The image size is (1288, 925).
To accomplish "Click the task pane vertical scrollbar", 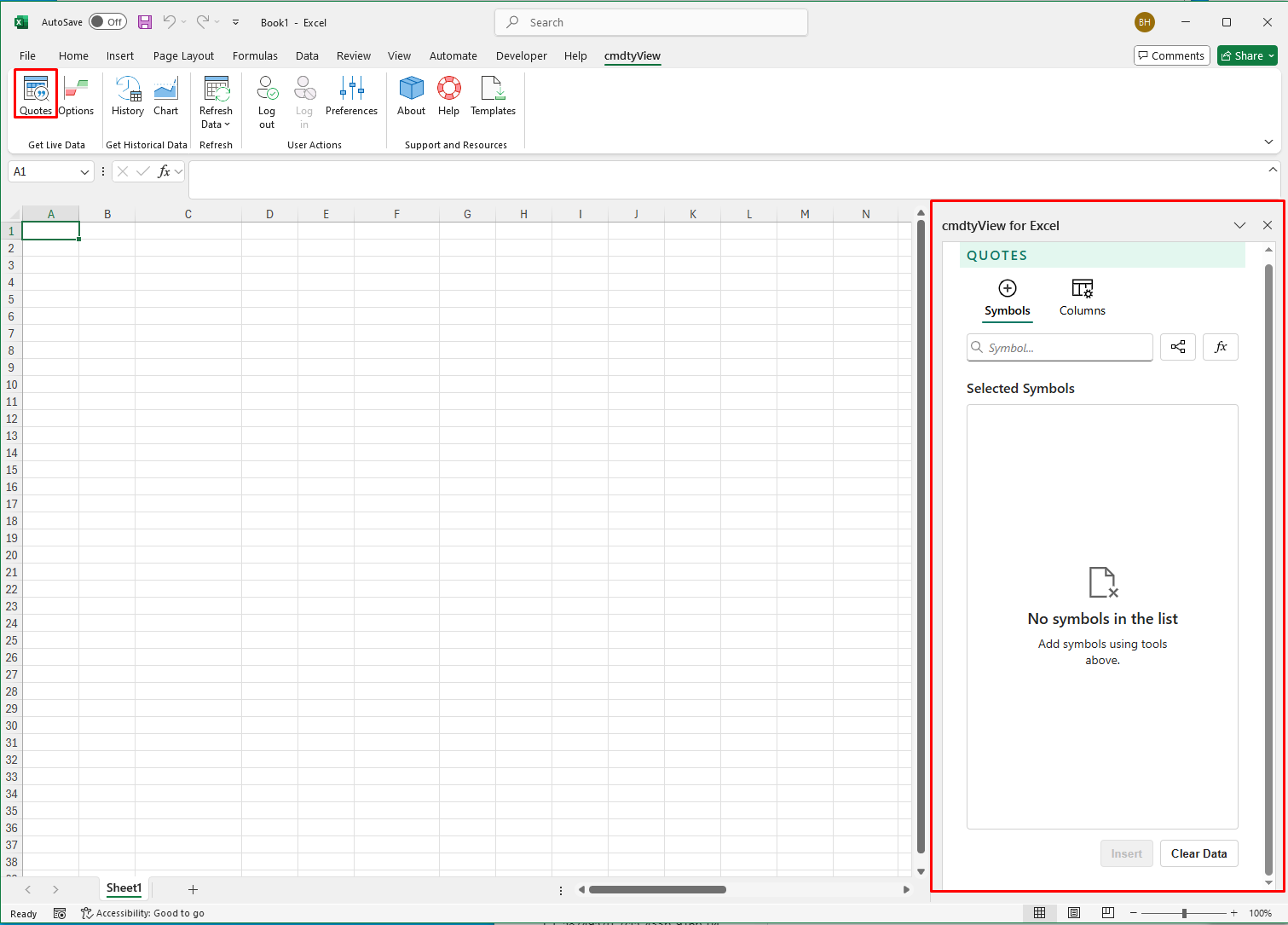I will coord(1268,569).
